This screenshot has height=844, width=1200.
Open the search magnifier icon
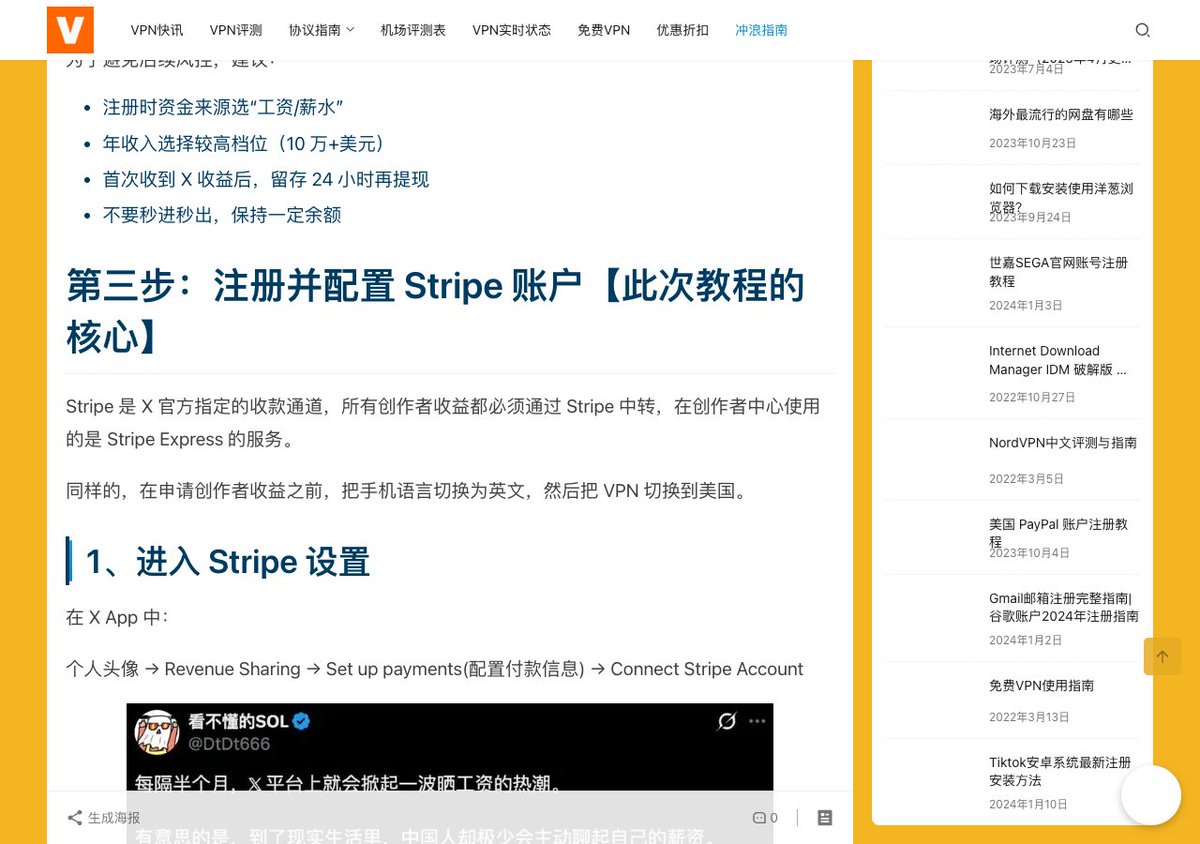pyautogui.click(x=1142, y=30)
